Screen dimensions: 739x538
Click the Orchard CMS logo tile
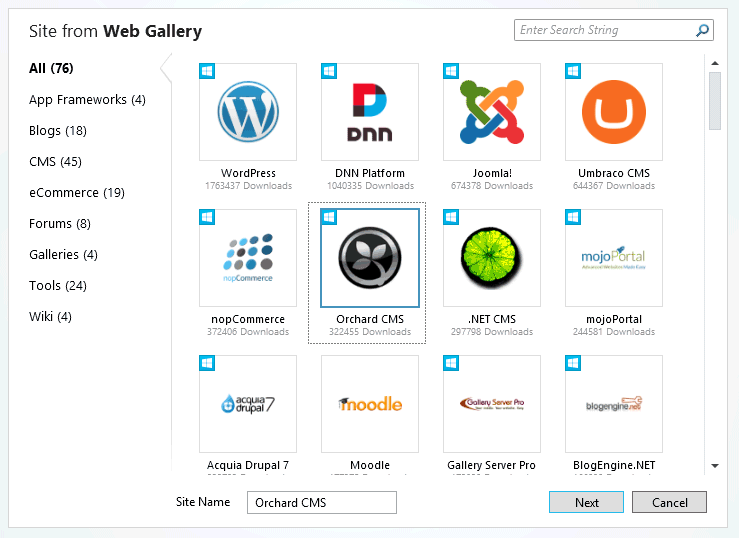pos(370,258)
